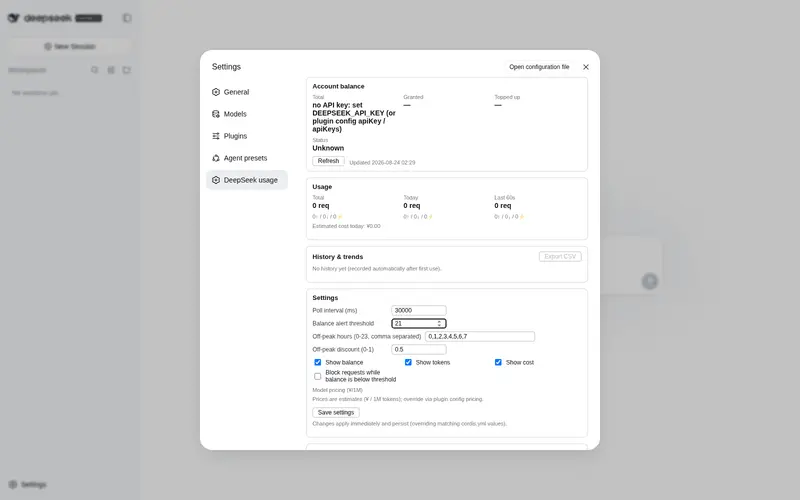Click the workspaces search icon behind dialog
Viewport: 800px width, 500px height.
[x=95, y=70]
